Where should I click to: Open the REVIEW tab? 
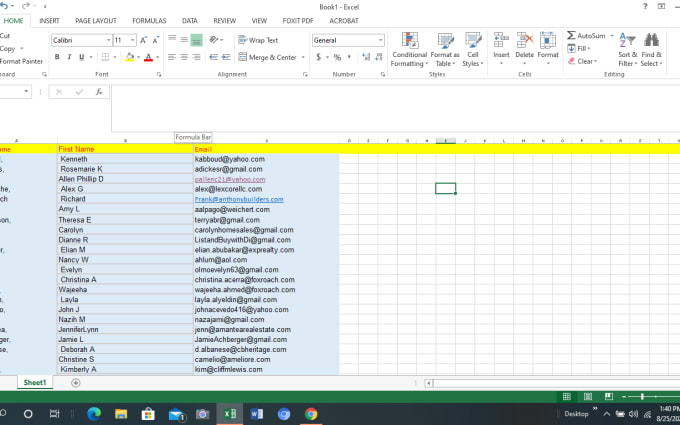coord(225,21)
